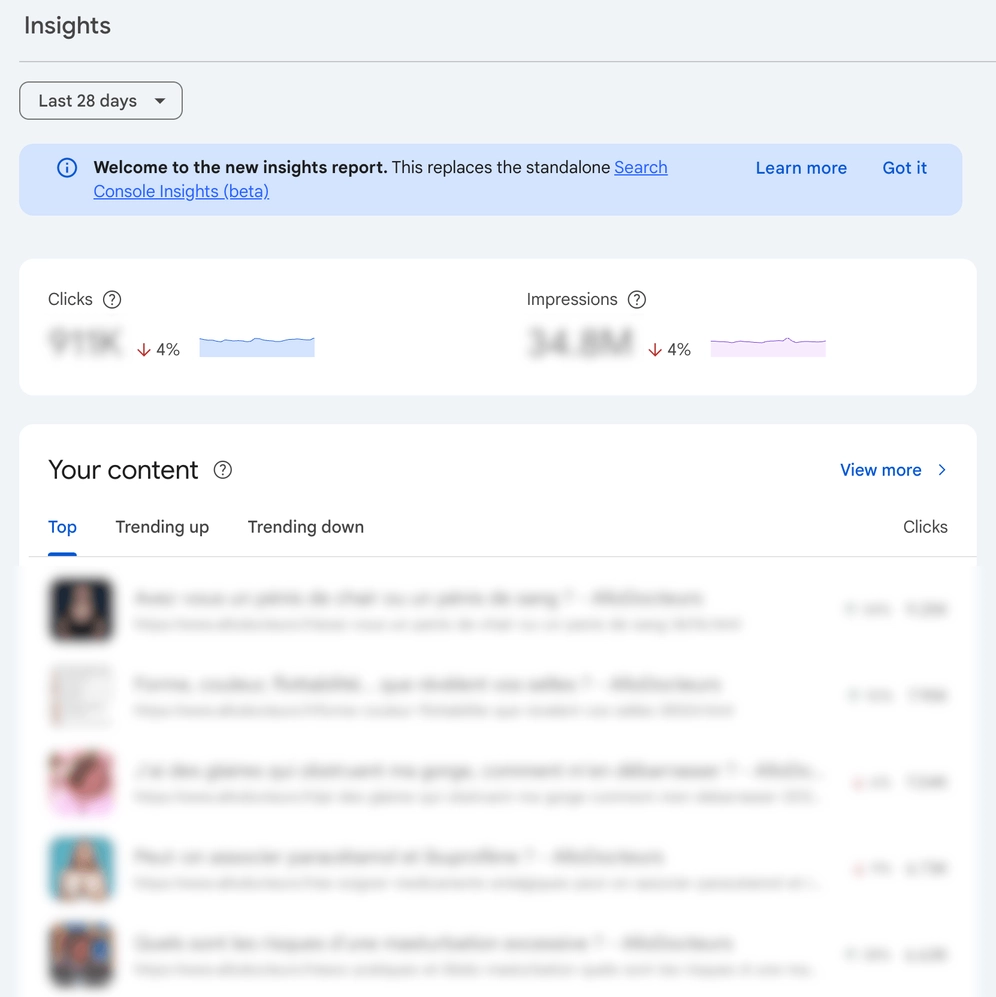Open the second content row thumbnail
Image resolution: width=996 pixels, height=997 pixels.
[x=81, y=696]
